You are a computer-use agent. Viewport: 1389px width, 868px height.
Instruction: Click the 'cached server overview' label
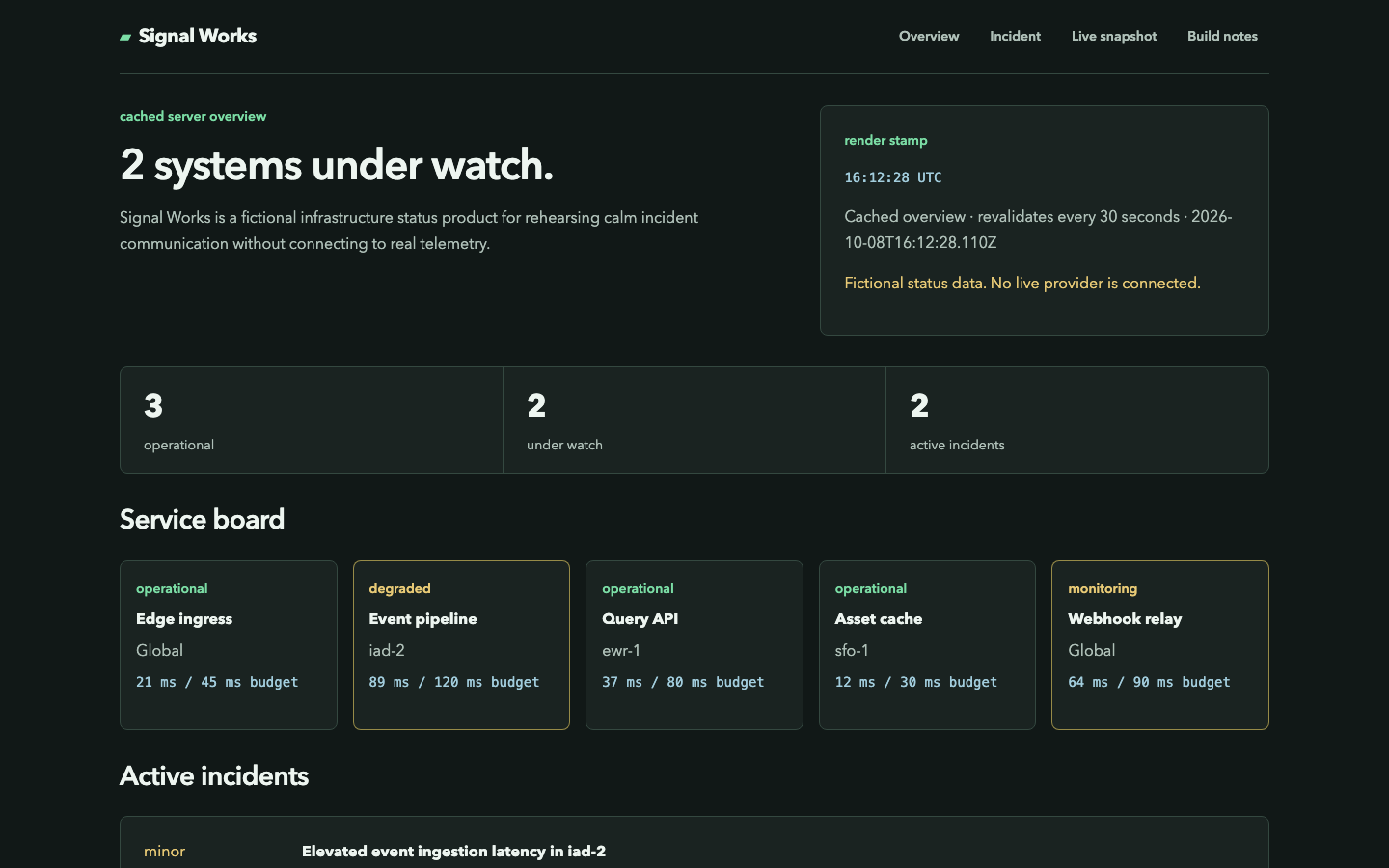[x=193, y=116]
